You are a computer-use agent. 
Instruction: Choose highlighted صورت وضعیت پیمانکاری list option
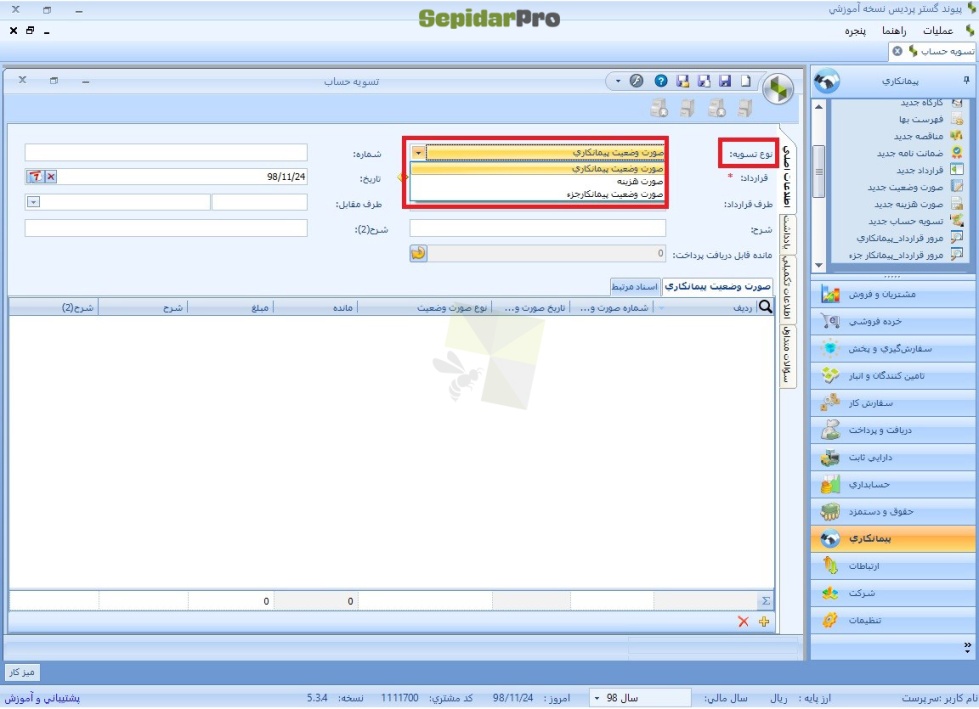click(x=538, y=169)
